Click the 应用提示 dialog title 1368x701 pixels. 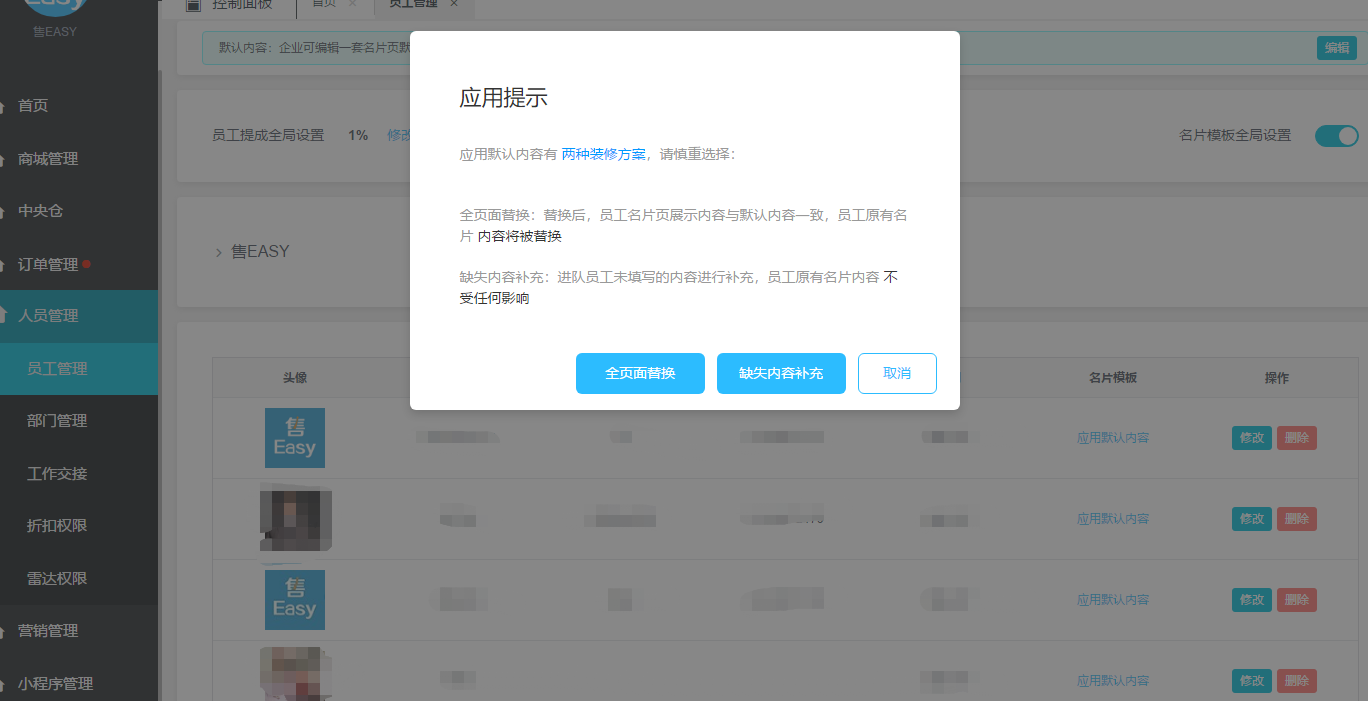pos(503,98)
